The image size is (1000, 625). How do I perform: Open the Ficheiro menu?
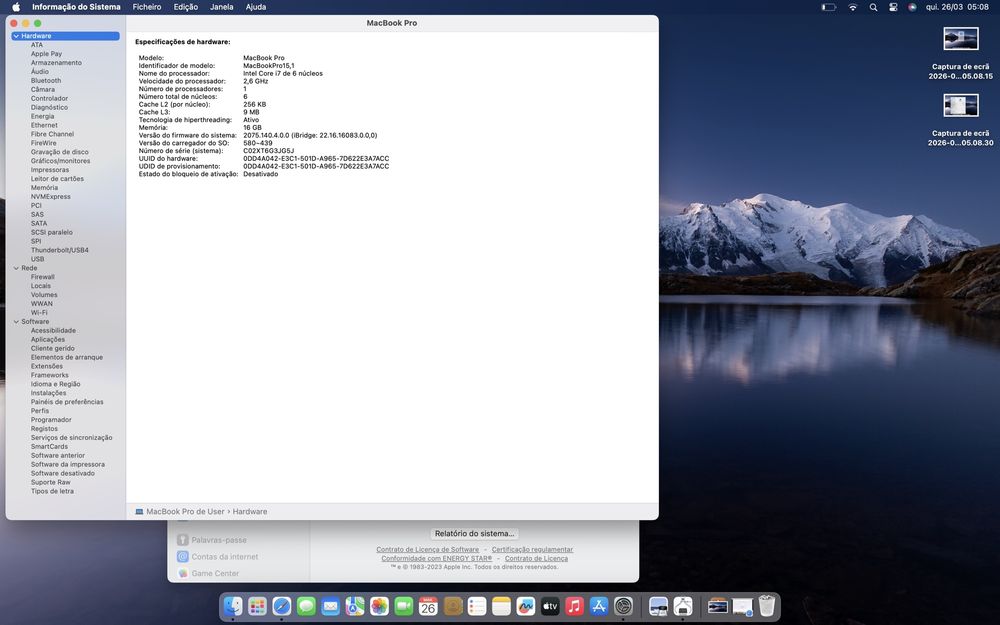tap(147, 7)
